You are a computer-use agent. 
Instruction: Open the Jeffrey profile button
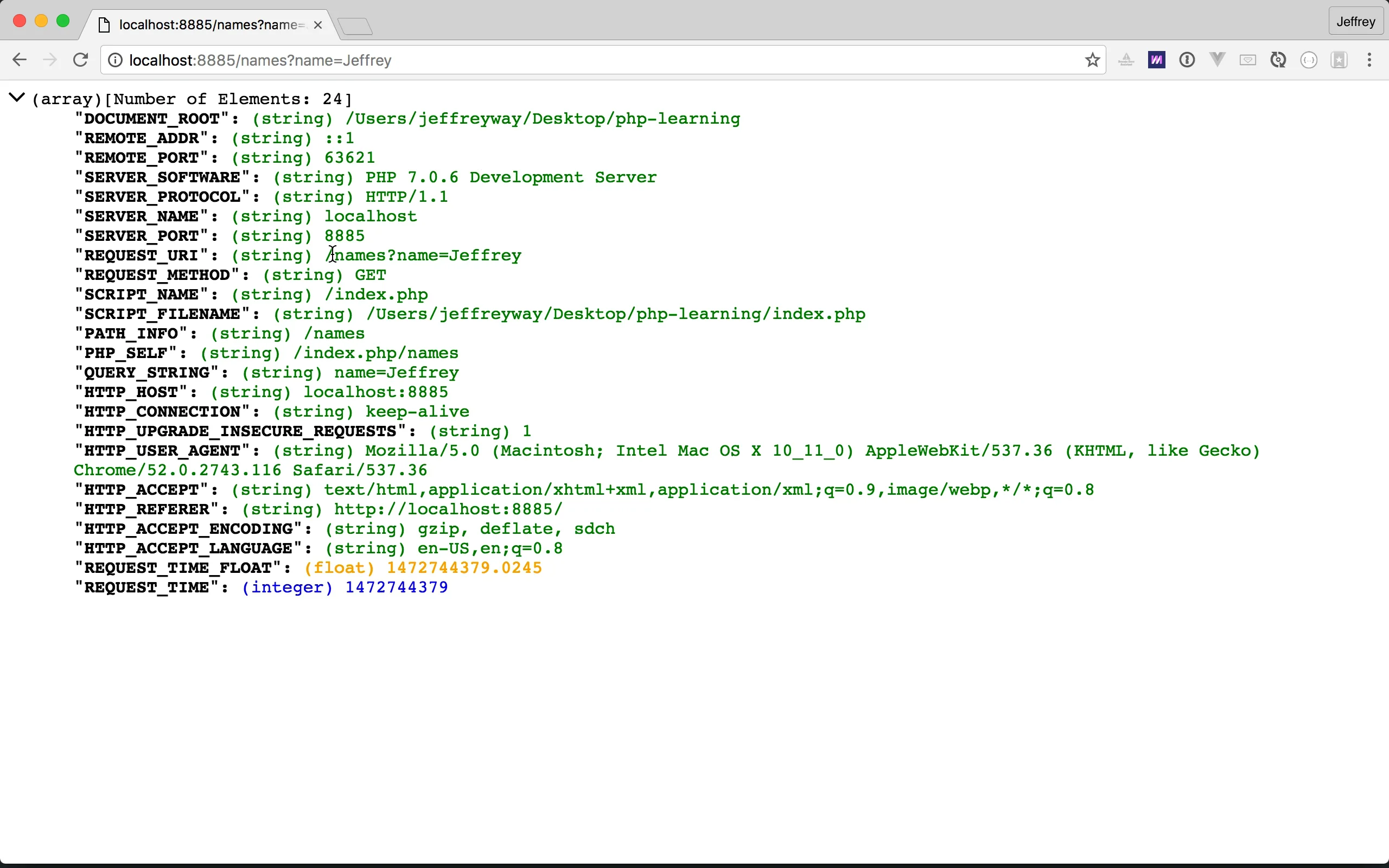coord(1356,22)
